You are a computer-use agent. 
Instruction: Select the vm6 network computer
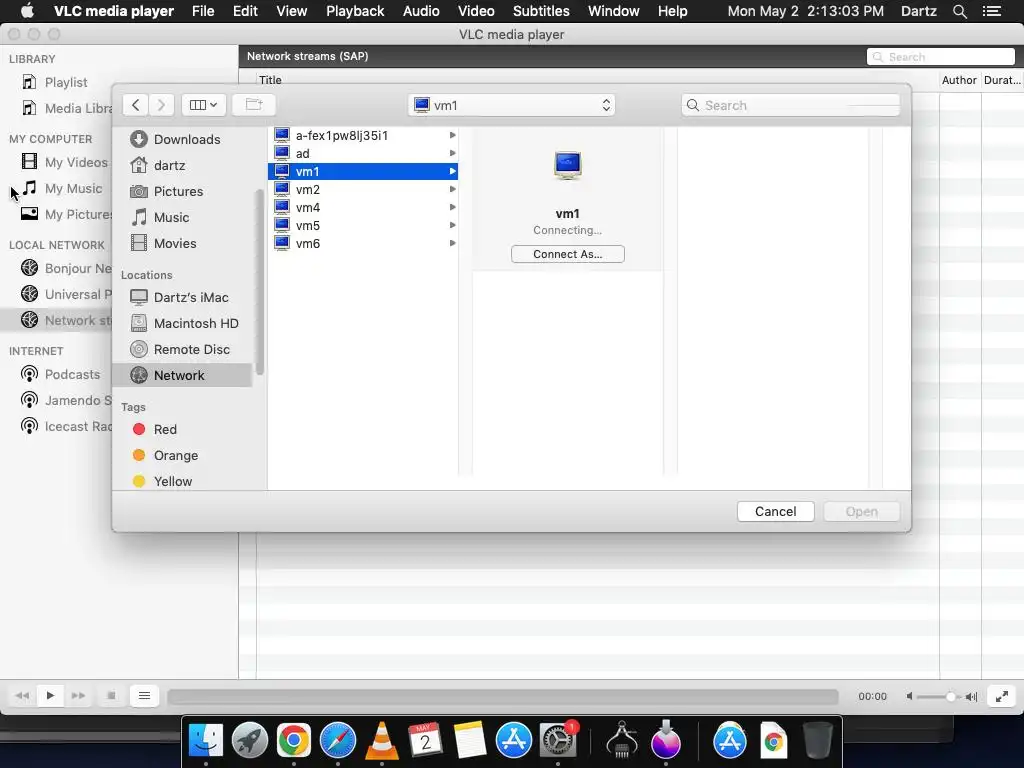pos(363,244)
